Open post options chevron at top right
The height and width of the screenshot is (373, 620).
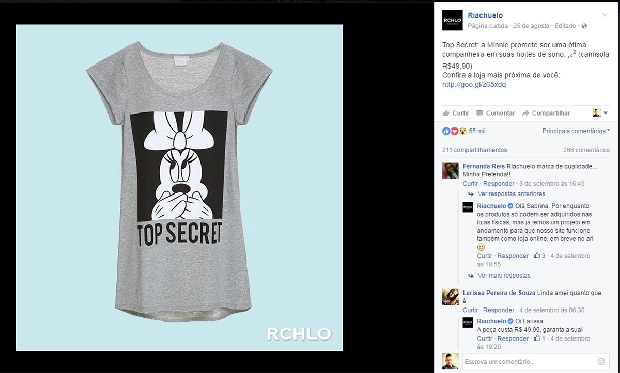pos(605,15)
